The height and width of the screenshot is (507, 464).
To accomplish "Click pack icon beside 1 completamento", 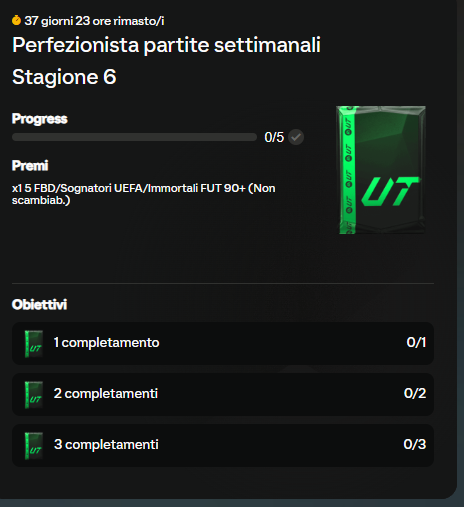I will point(34,344).
